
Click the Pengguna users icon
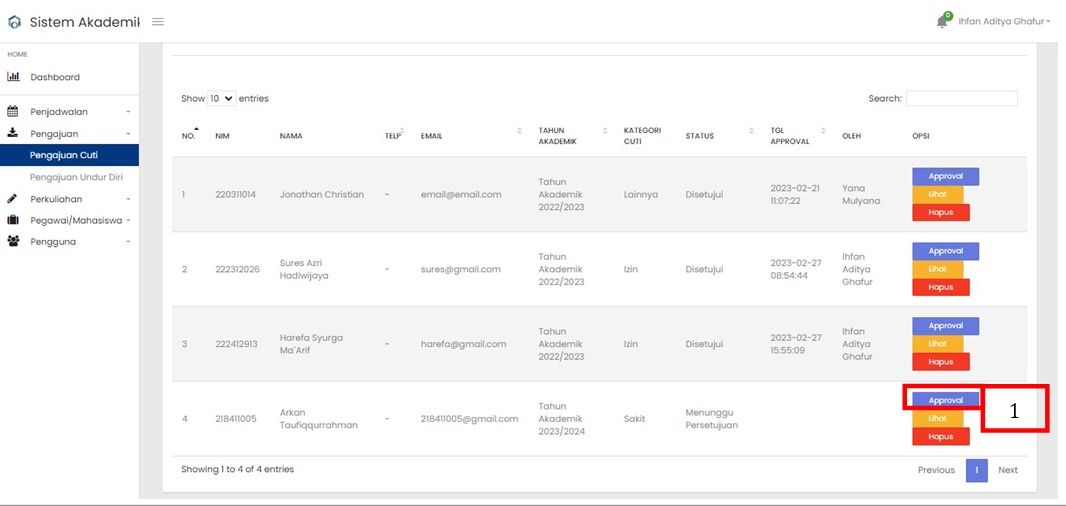[14, 241]
